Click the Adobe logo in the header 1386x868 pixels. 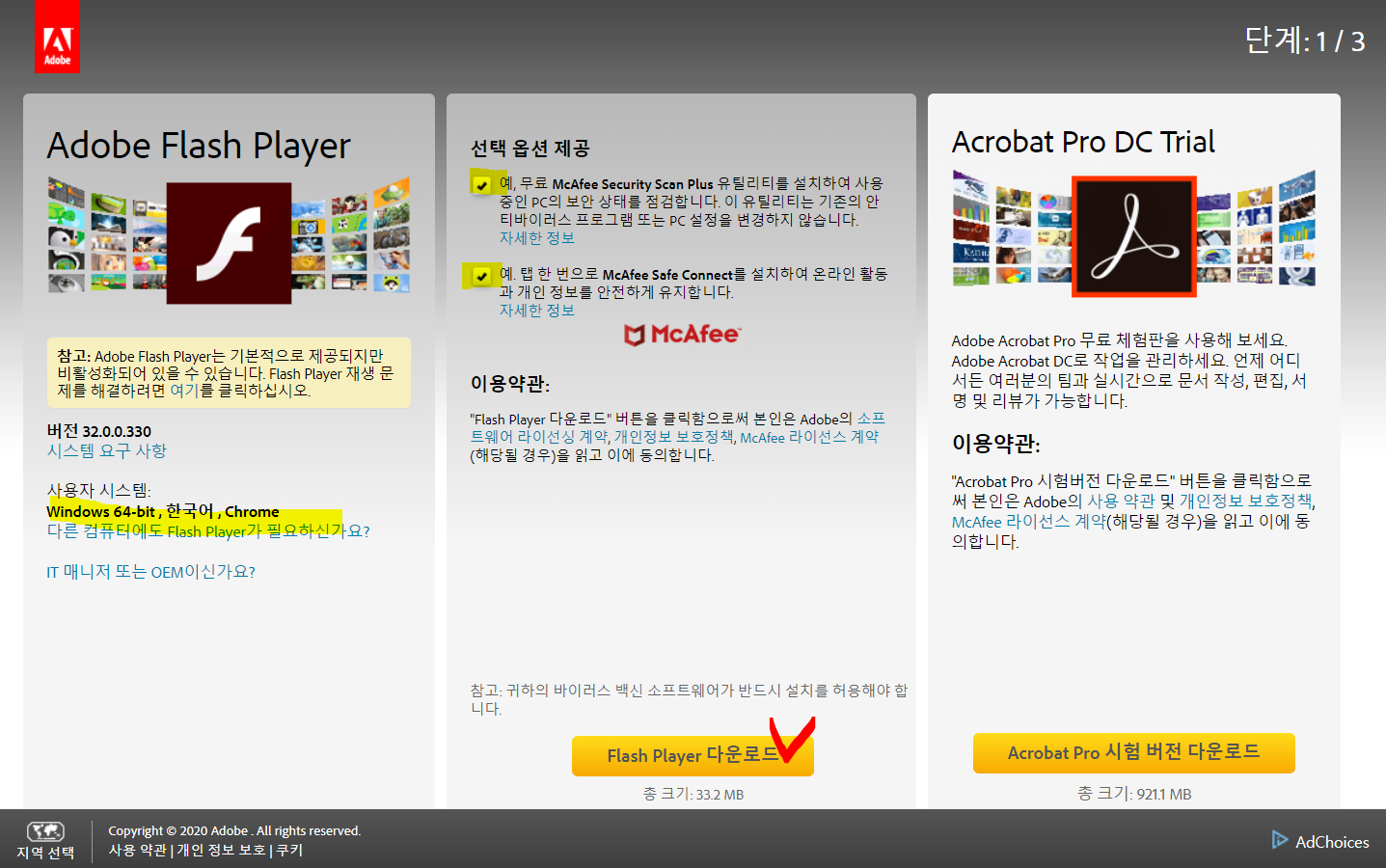(57, 37)
